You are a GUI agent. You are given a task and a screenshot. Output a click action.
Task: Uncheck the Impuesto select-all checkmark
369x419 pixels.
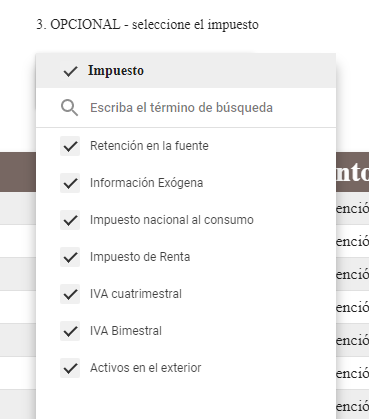tap(70, 71)
